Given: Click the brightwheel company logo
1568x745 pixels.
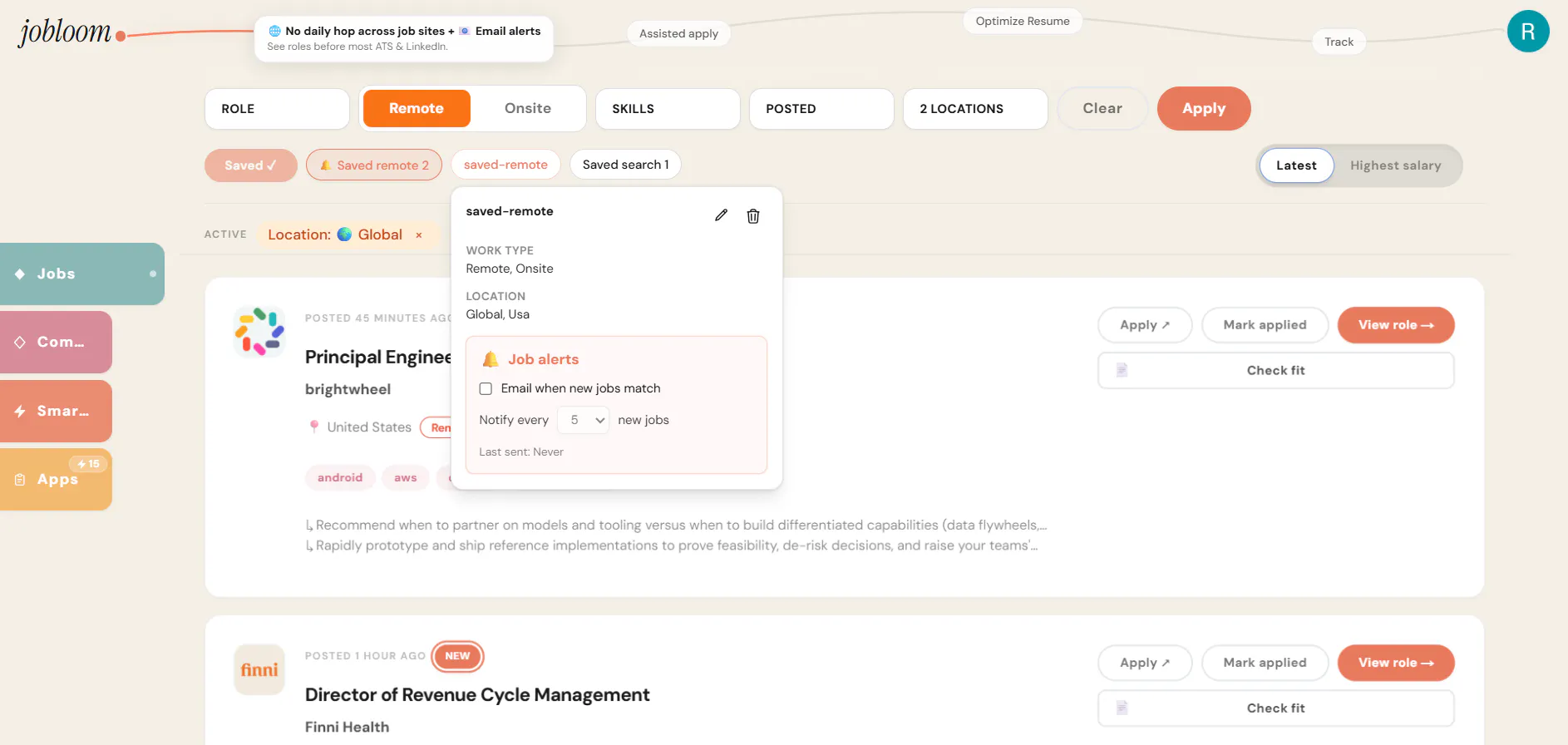Looking at the screenshot, I should click(259, 332).
